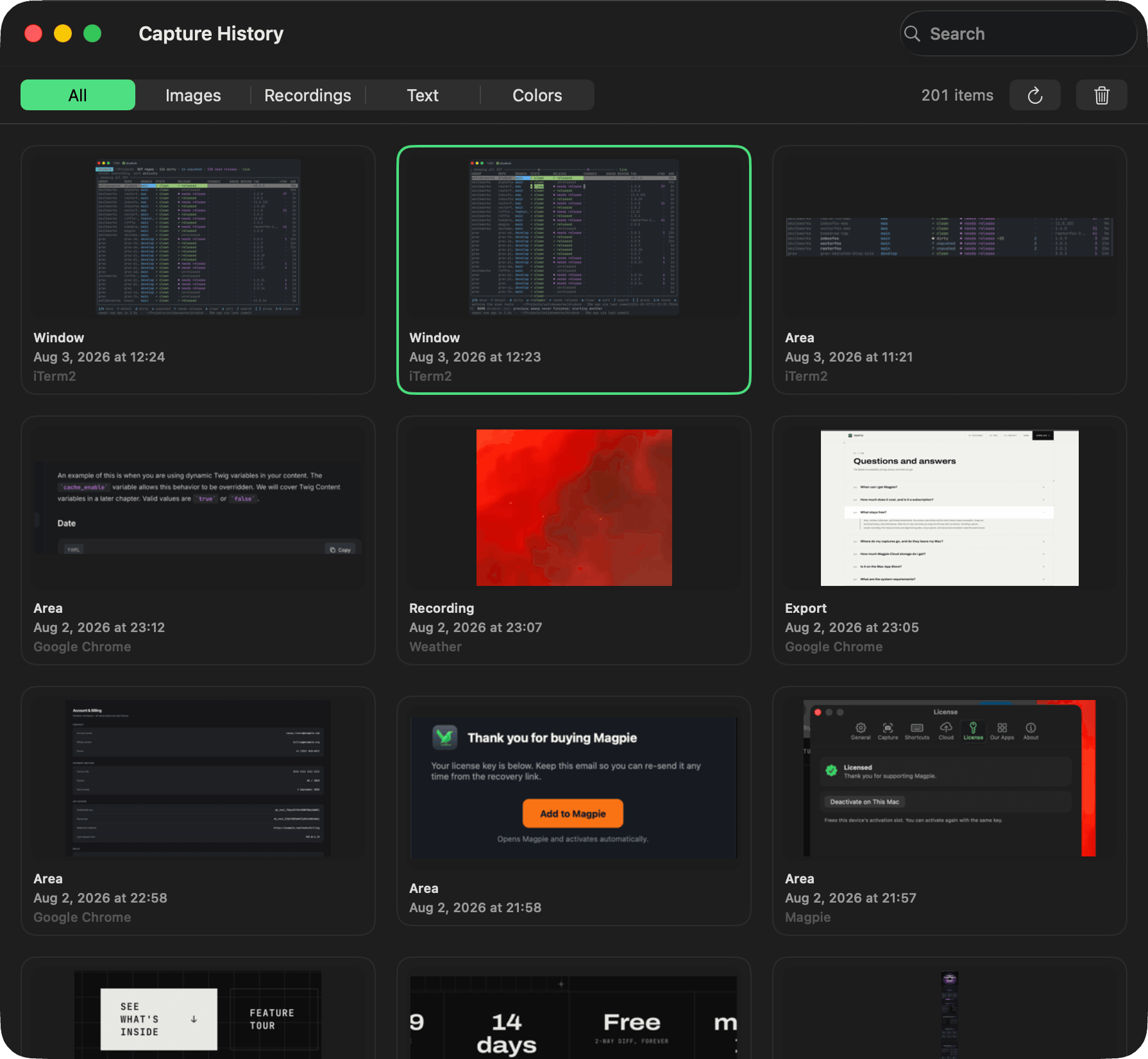The image size is (1148, 1059).
Task: Open the Window capture from 12:24
Action: click(x=198, y=270)
